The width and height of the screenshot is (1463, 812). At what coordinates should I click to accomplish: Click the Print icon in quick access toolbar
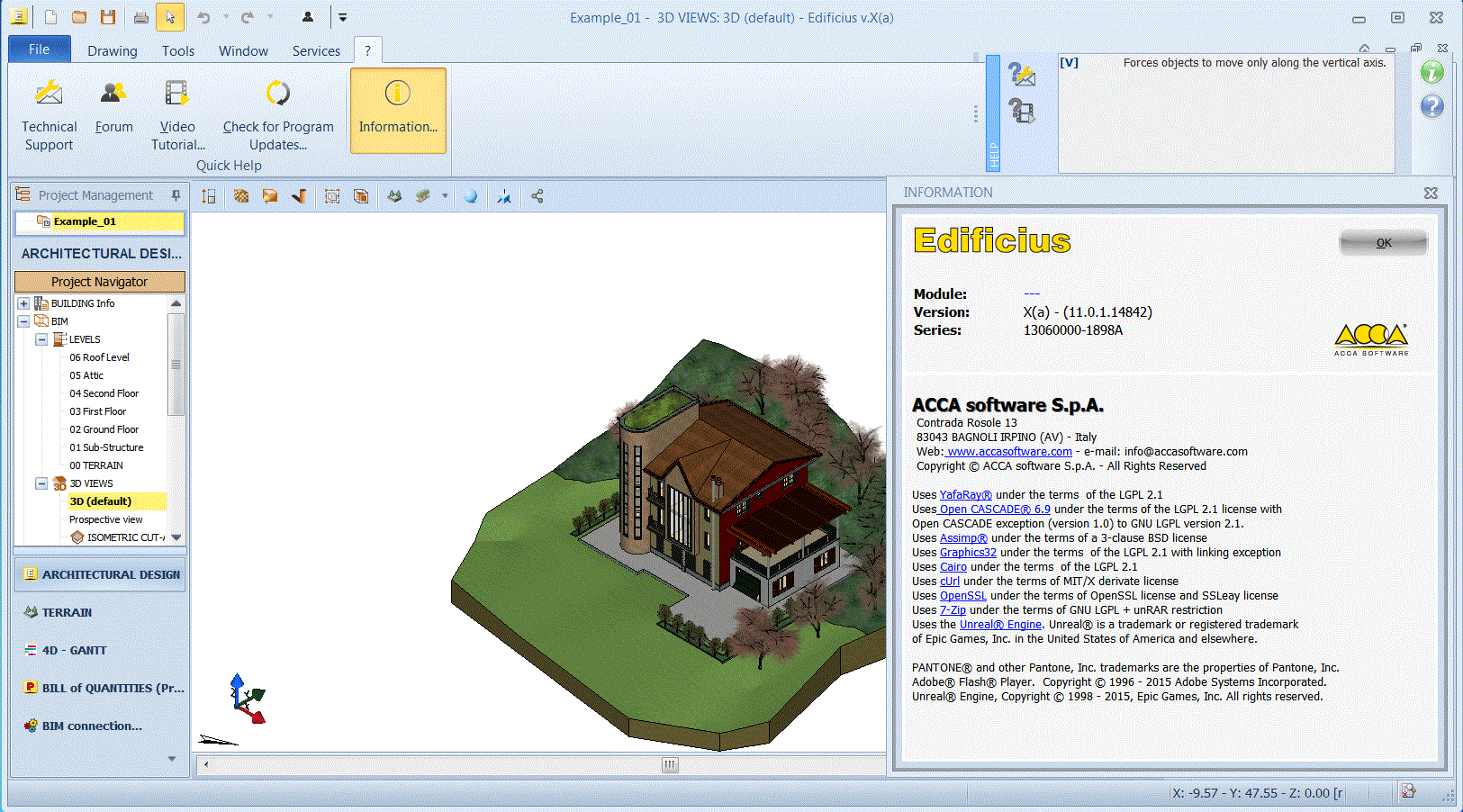140,17
